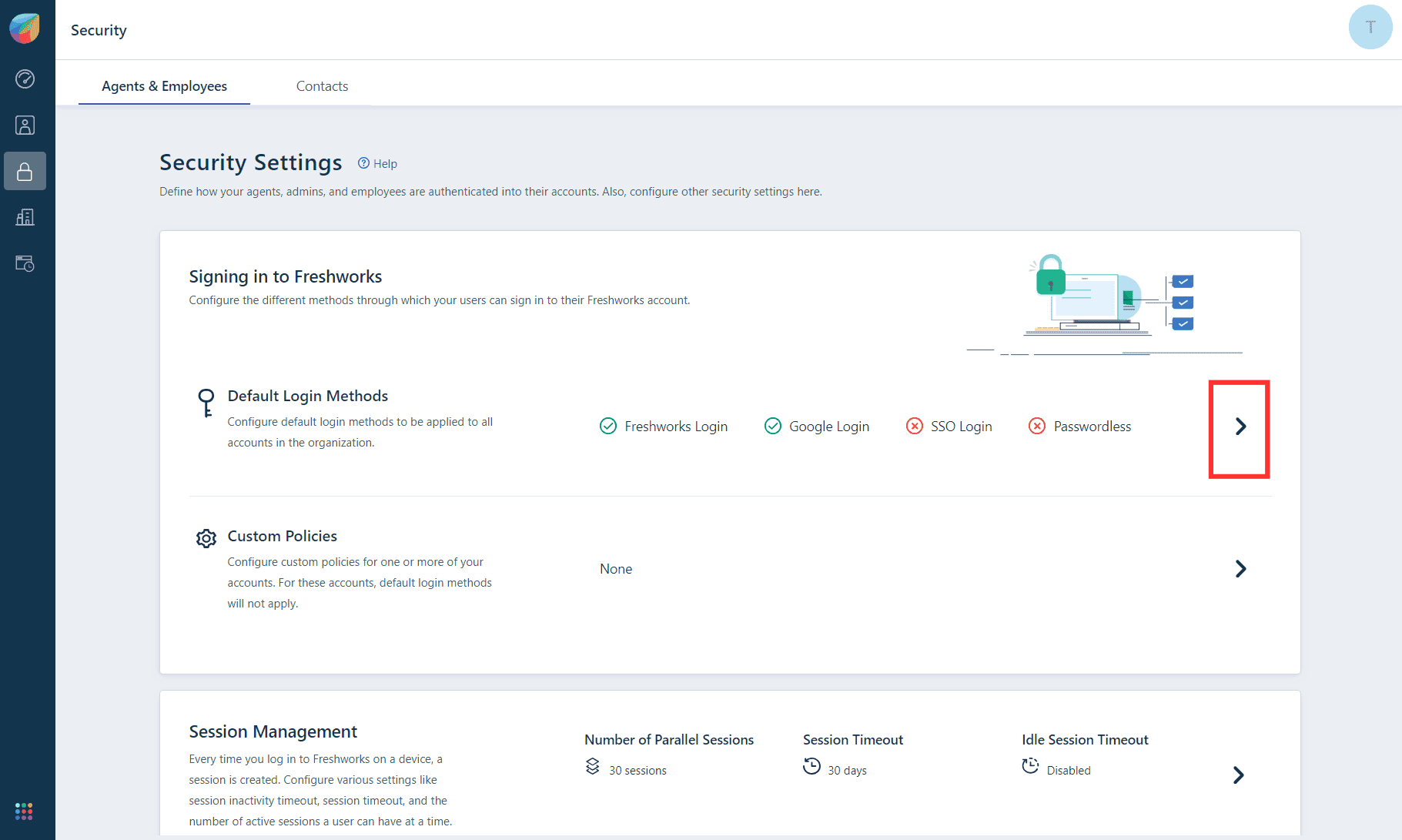
Task: Click the Freshworks Login enabled checkmark
Action: pyautogui.click(x=608, y=426)
